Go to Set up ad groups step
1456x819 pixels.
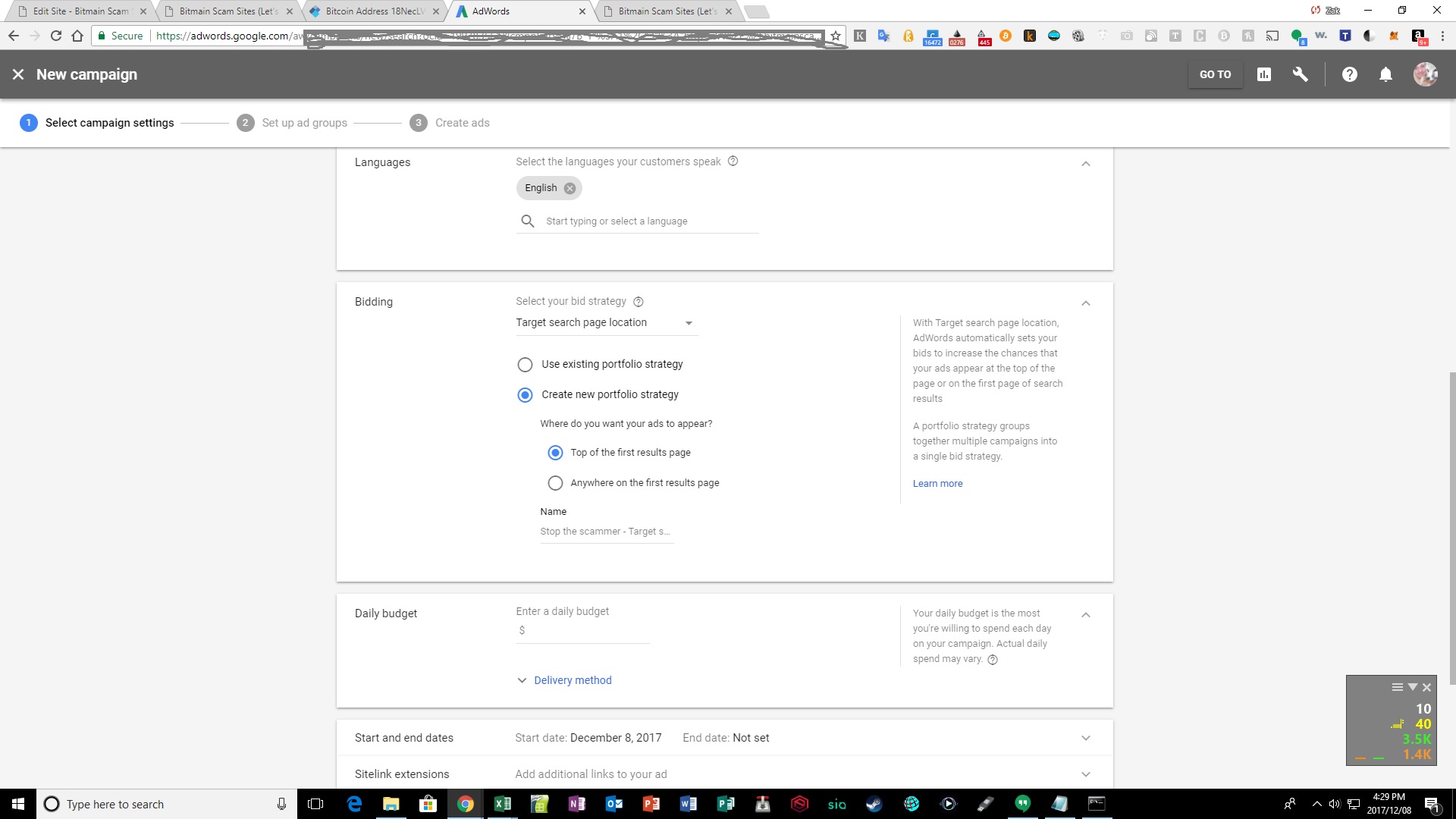click(292, 123)
